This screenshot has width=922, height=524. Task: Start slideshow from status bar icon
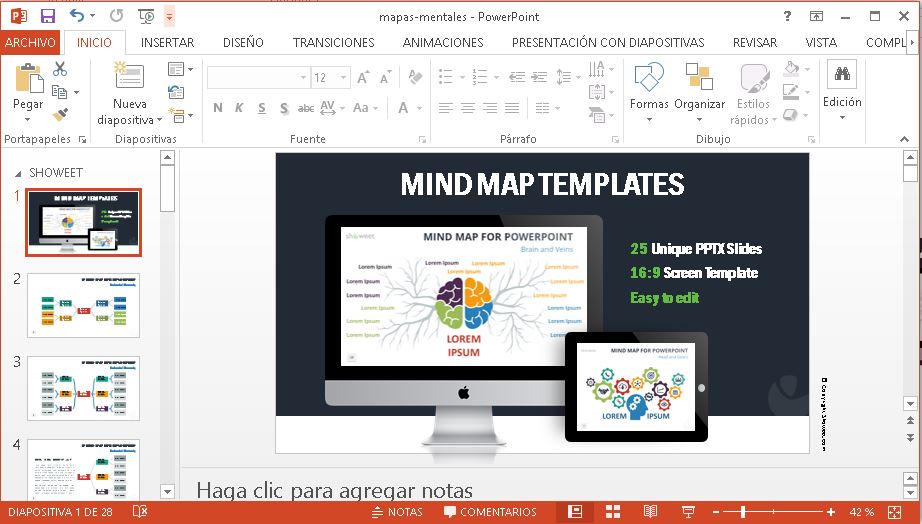[687, 512]
